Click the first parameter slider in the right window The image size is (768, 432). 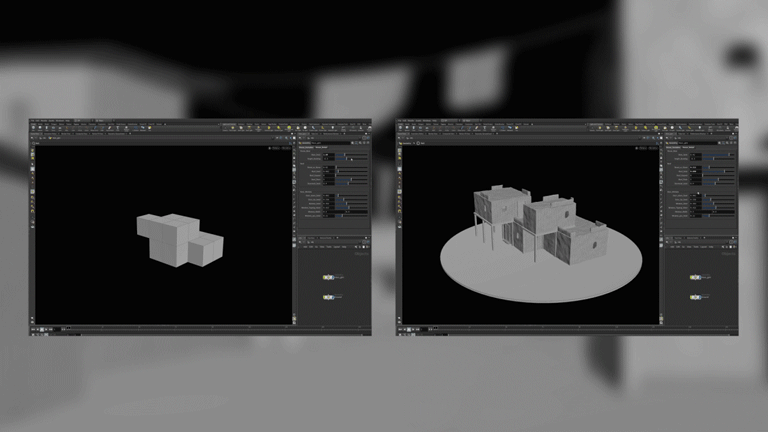click(714, 156)
